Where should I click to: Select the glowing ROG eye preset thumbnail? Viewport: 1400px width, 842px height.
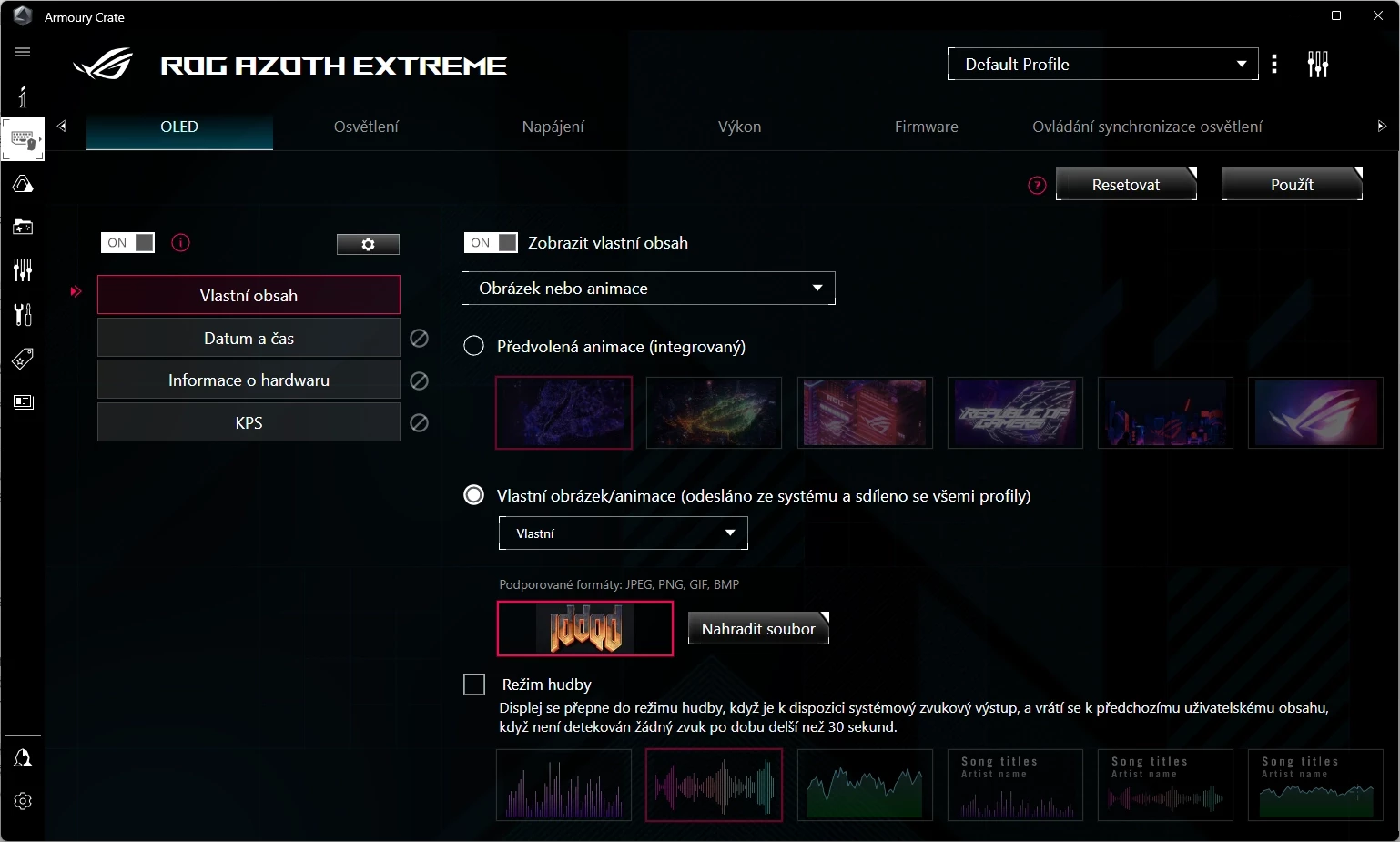pyautogui.click(x=1315, y=412)
